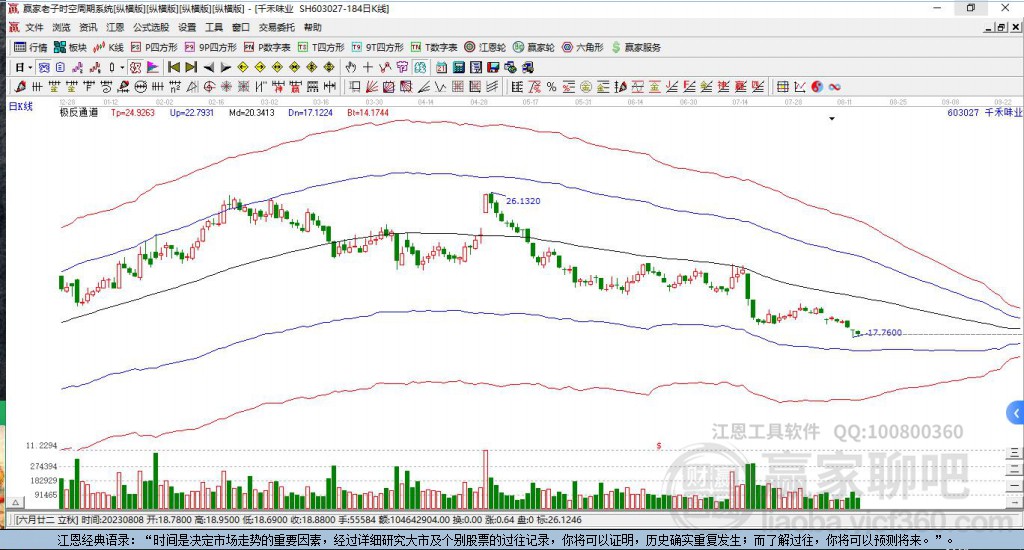Open the calculator icon
The height and width of the screenshot is (550, 1024).
coord(458,67)
